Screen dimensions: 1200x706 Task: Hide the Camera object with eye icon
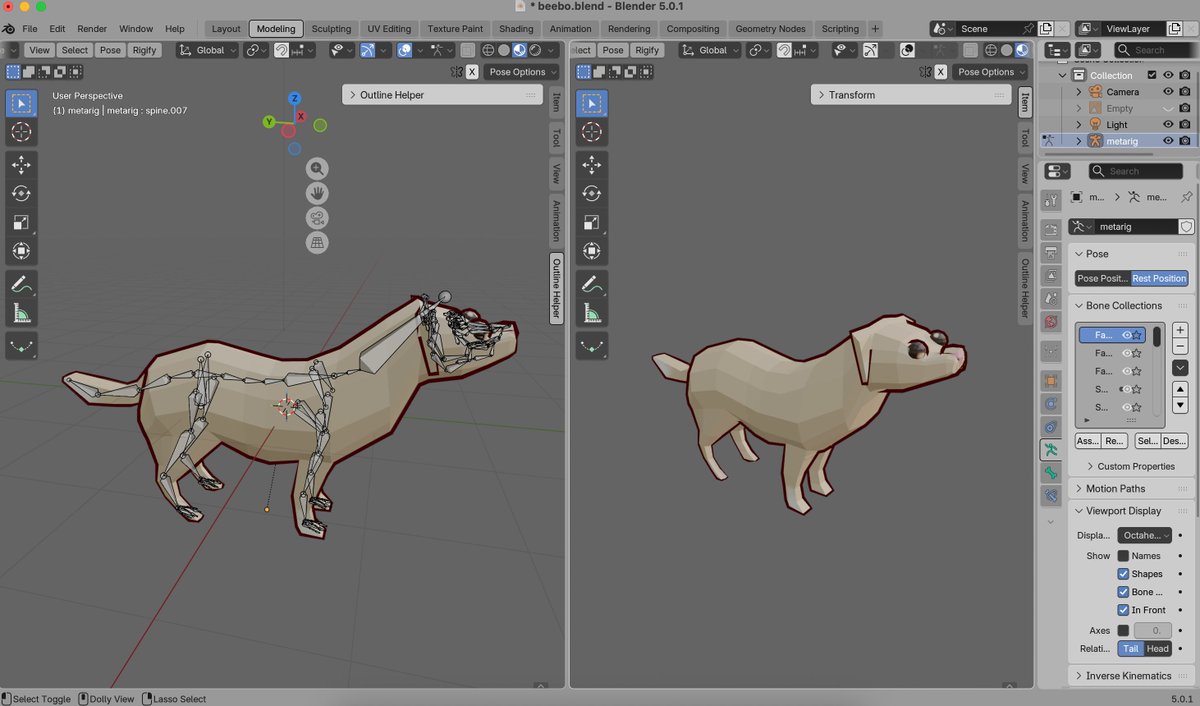coord(1167,92)
